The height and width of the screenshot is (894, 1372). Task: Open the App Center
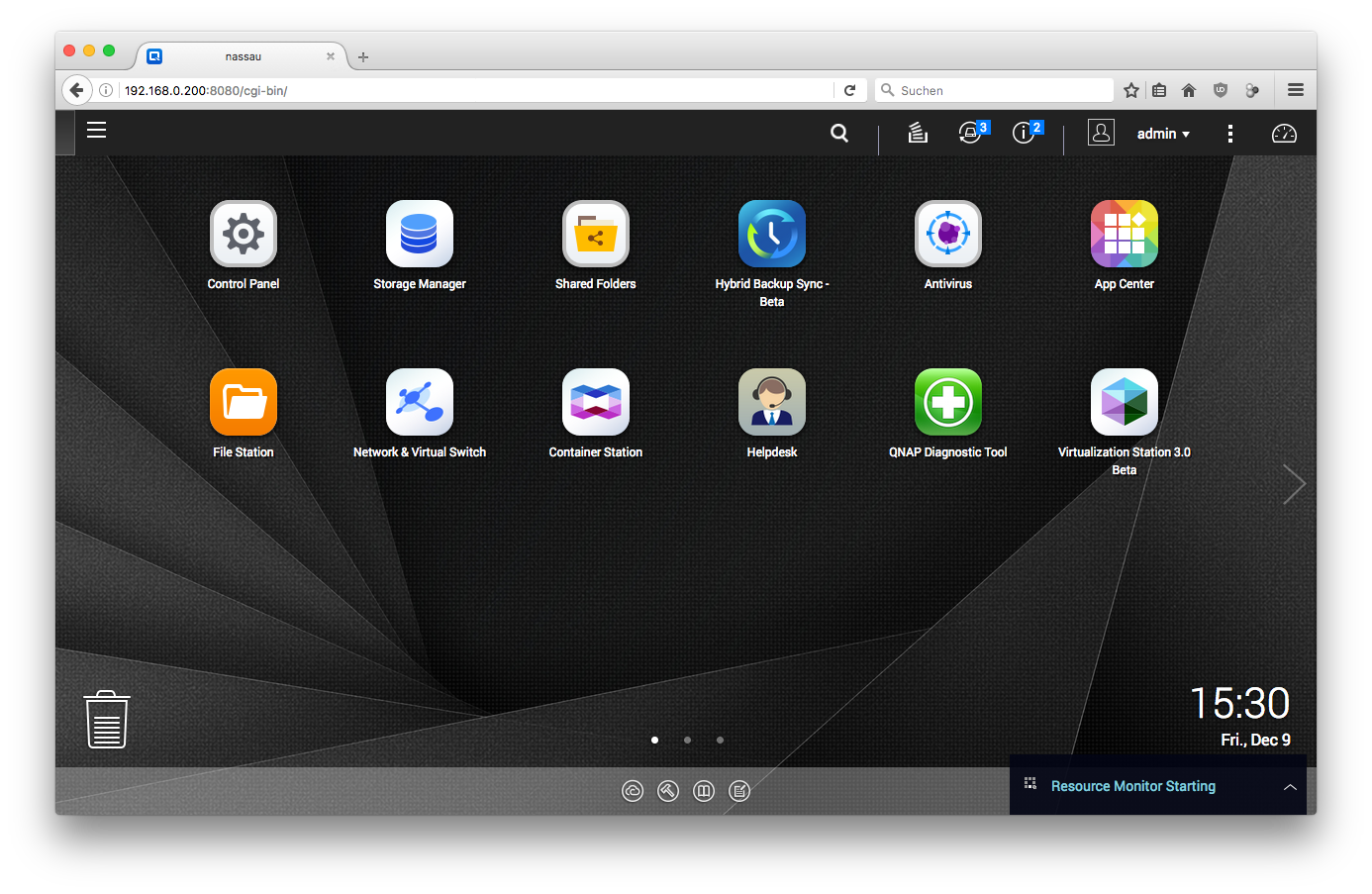[1125, 235]
